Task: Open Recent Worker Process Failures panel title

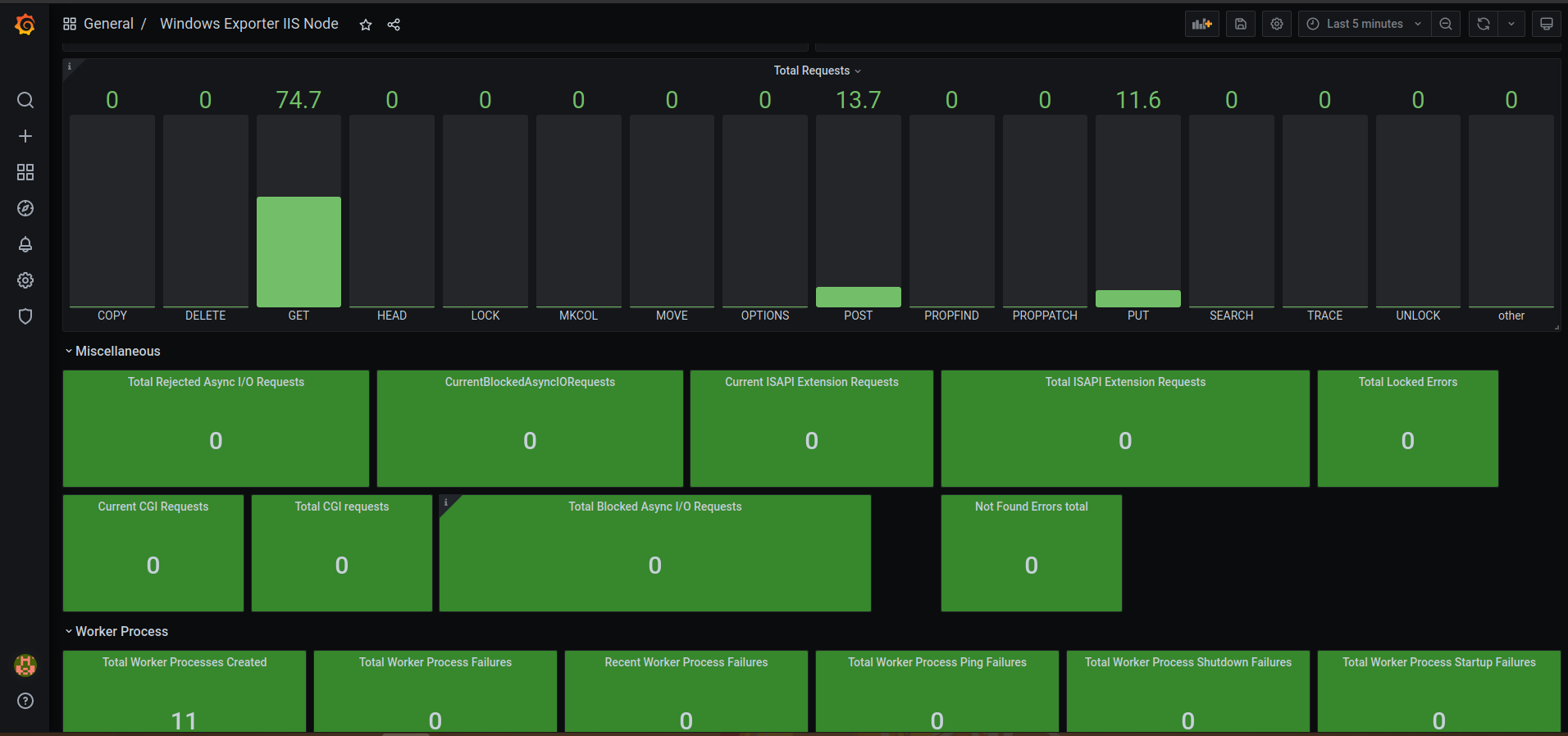Action: [686, 662]
